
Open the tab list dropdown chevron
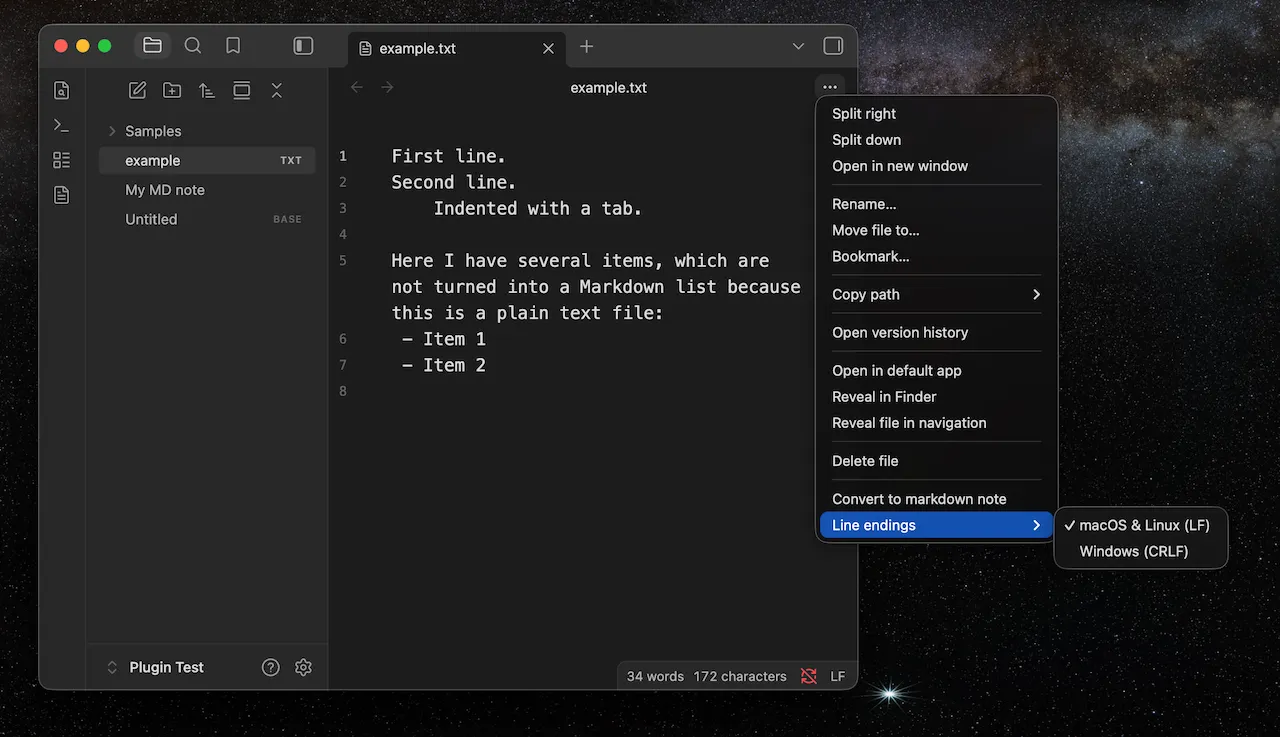pyautogui.click(x=798, y=46)
